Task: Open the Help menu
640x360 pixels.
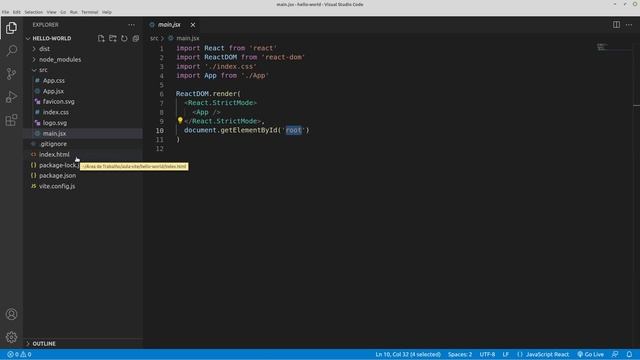Action: pyautogui.click(x=107, y=12)
